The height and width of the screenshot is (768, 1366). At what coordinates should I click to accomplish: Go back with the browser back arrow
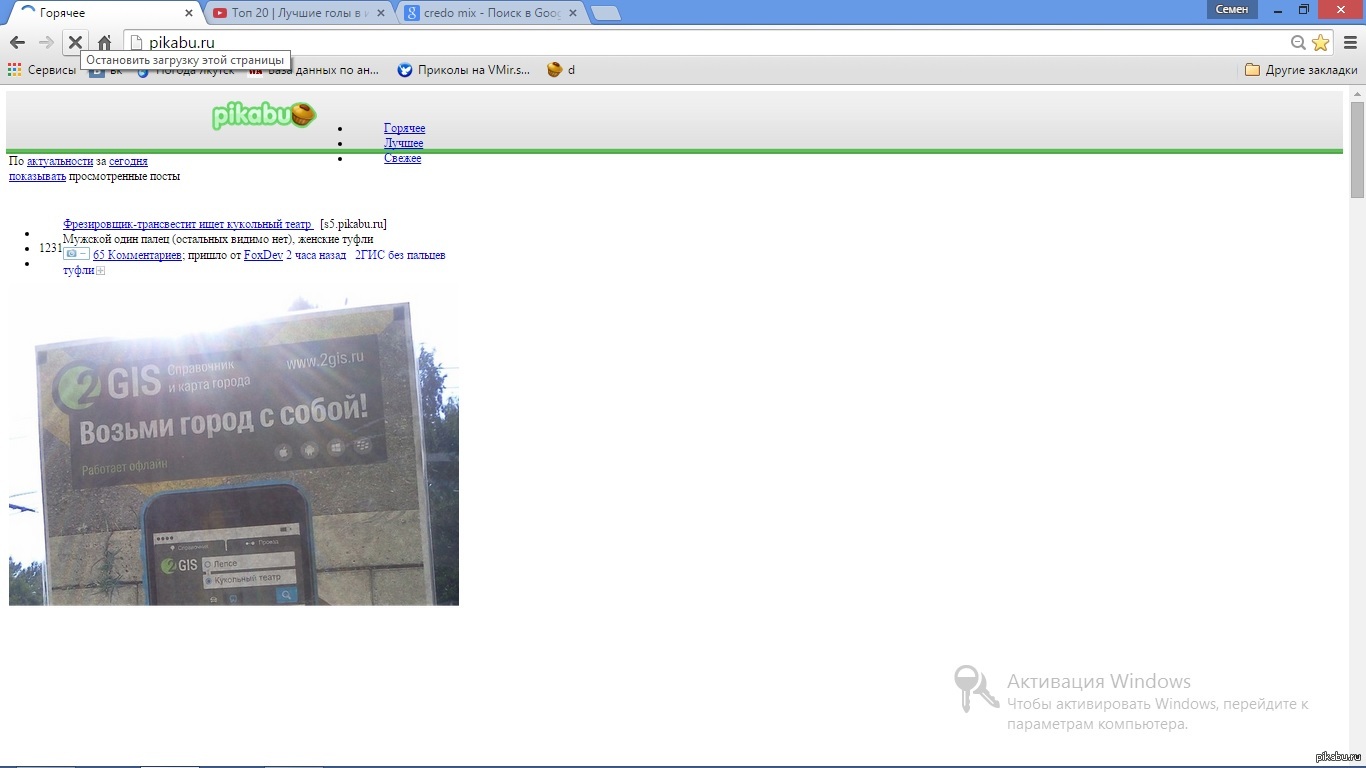point(17,42)
